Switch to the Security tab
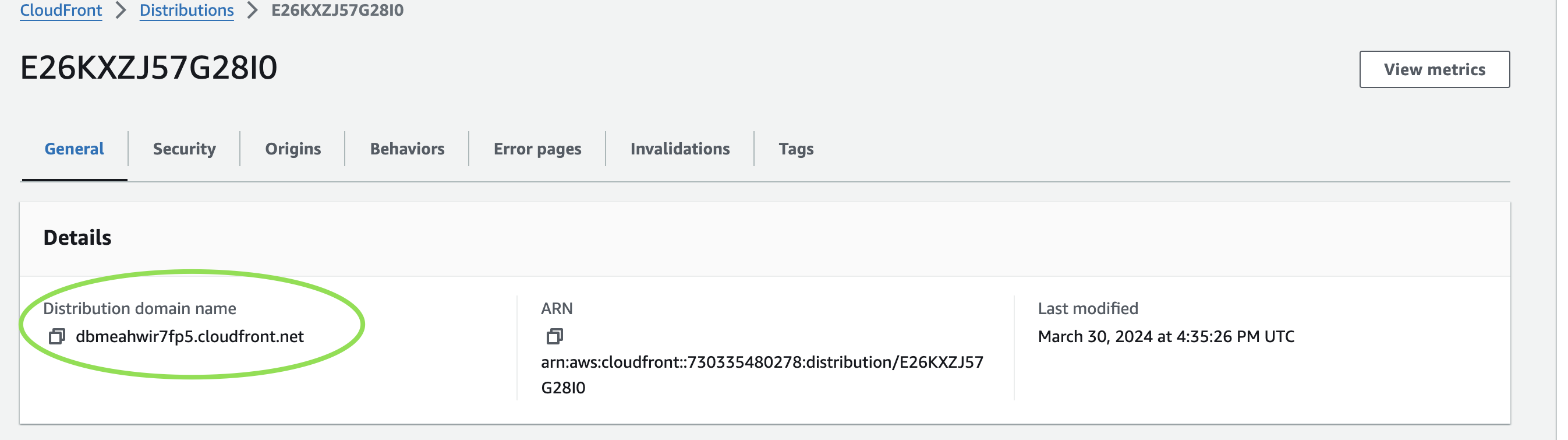 (x=184, y=149)
